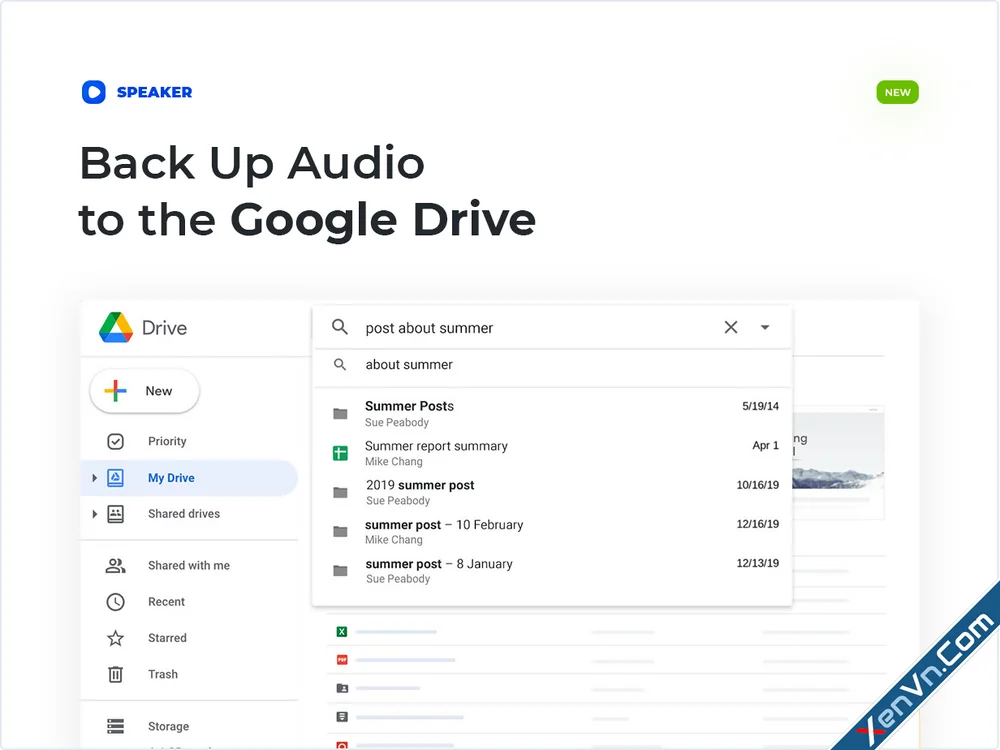Select the 'about summer' search suggestion
This screenshot has height=750, width=1000.
552,365
